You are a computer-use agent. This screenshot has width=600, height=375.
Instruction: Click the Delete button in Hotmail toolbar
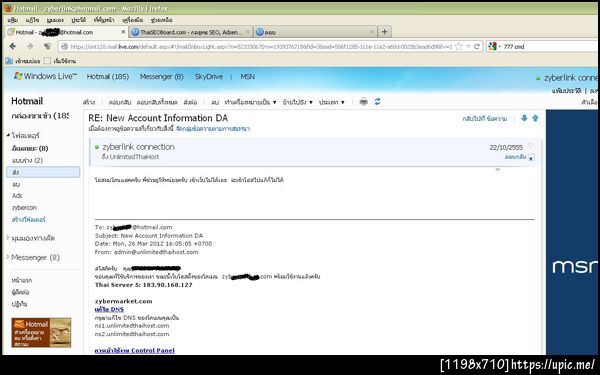(215, 102)
